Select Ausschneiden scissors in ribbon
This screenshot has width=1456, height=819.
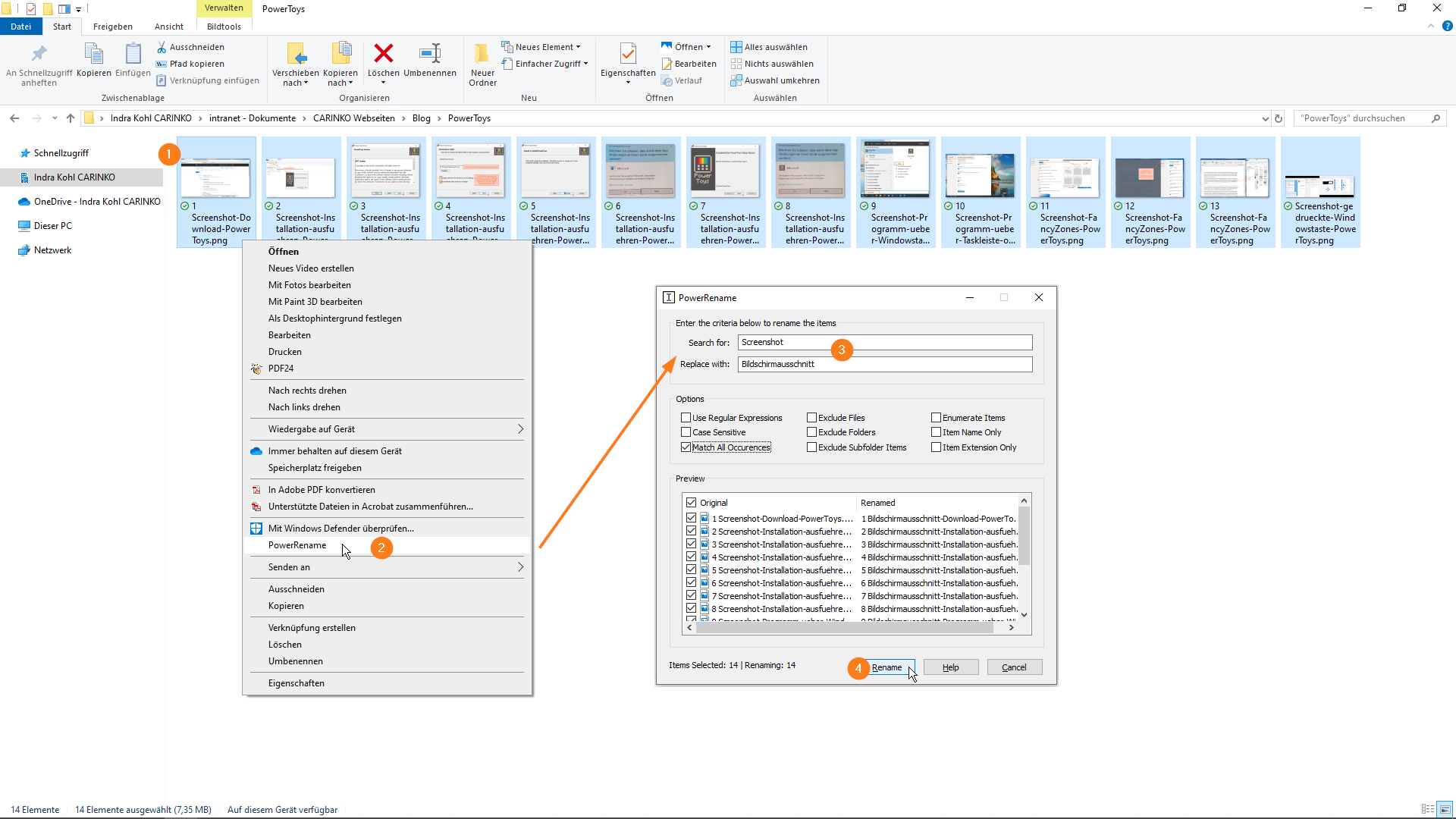tap(190, 47)
